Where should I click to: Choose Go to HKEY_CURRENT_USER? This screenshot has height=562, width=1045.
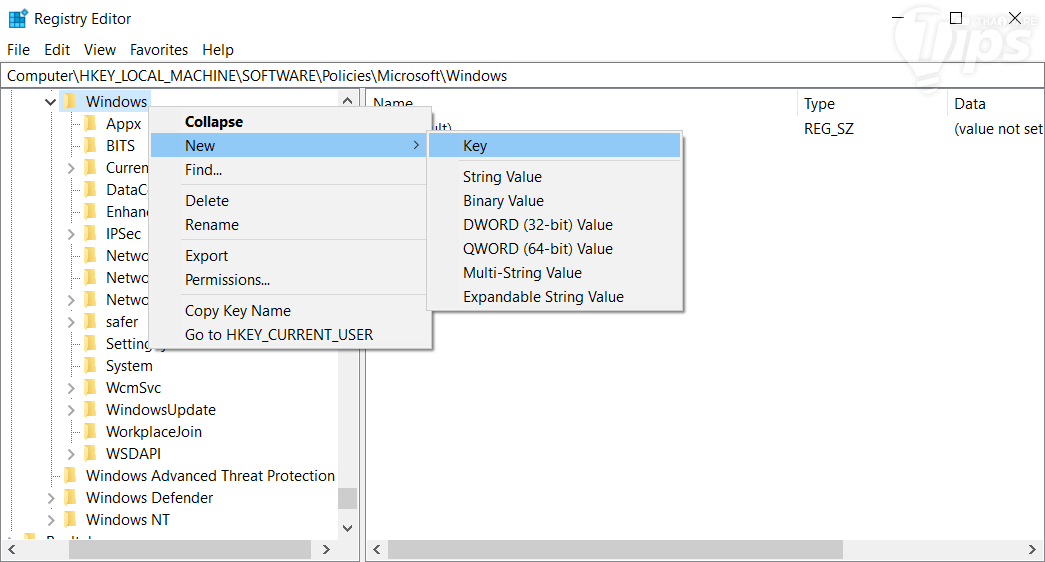[289, 335]
